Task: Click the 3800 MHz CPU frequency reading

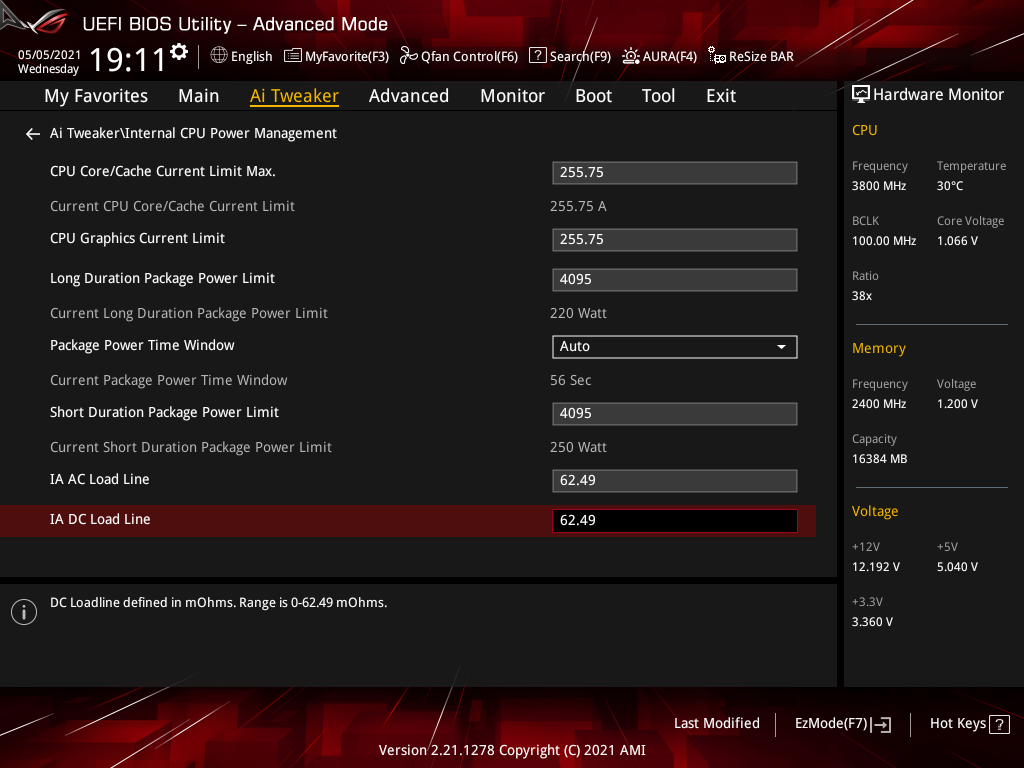Action: [x=878, y=186]
